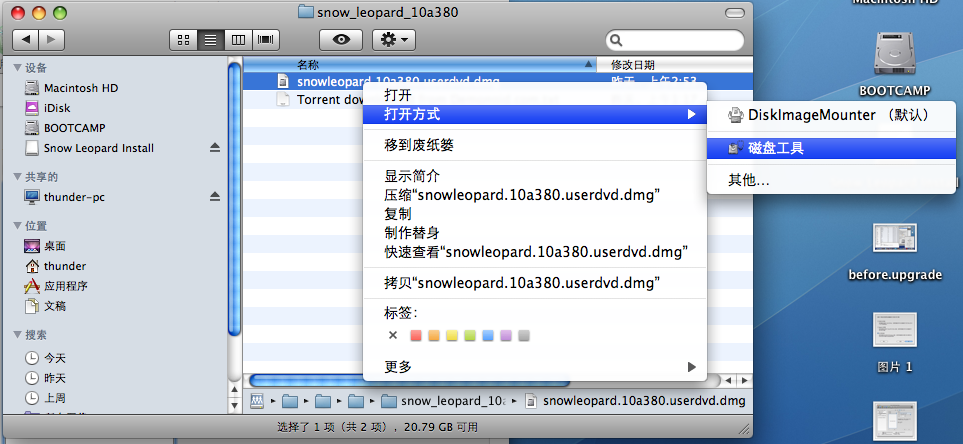The height and width of the screenshot is (444, 963).
Task: Choose 打开 in the context menu
Action: pyautogui.click(x=534, y=95)
